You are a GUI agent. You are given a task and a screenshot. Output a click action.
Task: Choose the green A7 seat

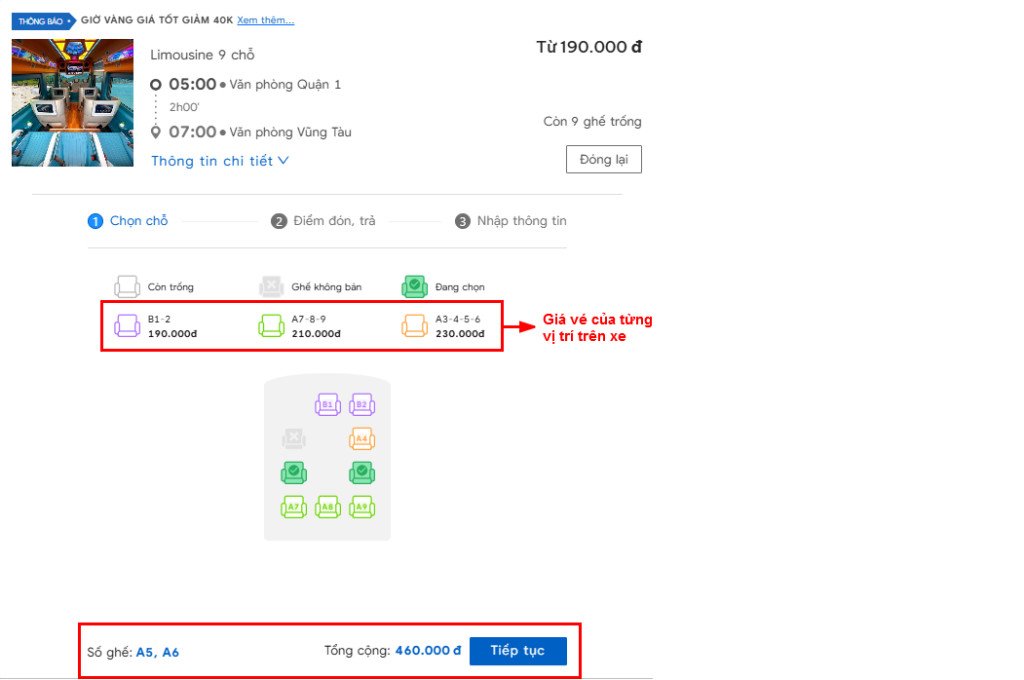click(293, 507)
